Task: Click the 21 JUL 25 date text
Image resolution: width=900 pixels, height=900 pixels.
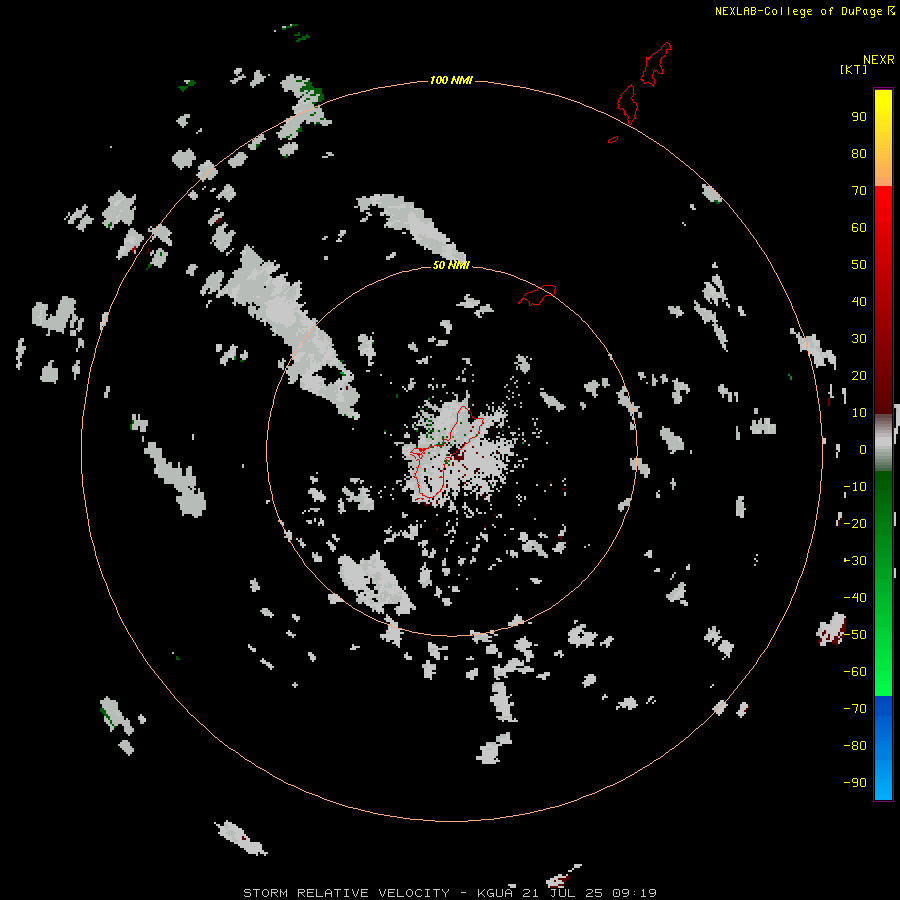Action: tap(561, 893)
